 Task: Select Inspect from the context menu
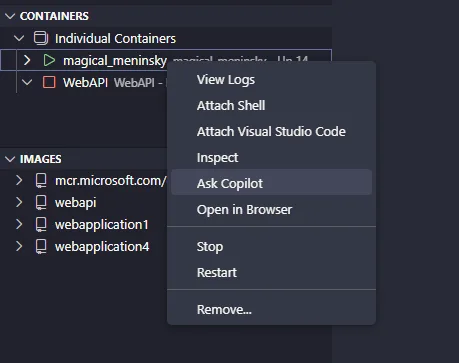(x=271, y=158)
